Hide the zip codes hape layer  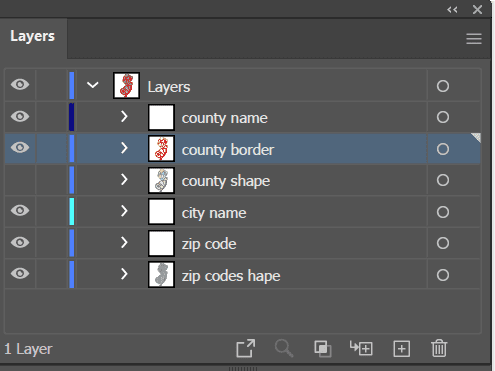[x=20, y=273]
